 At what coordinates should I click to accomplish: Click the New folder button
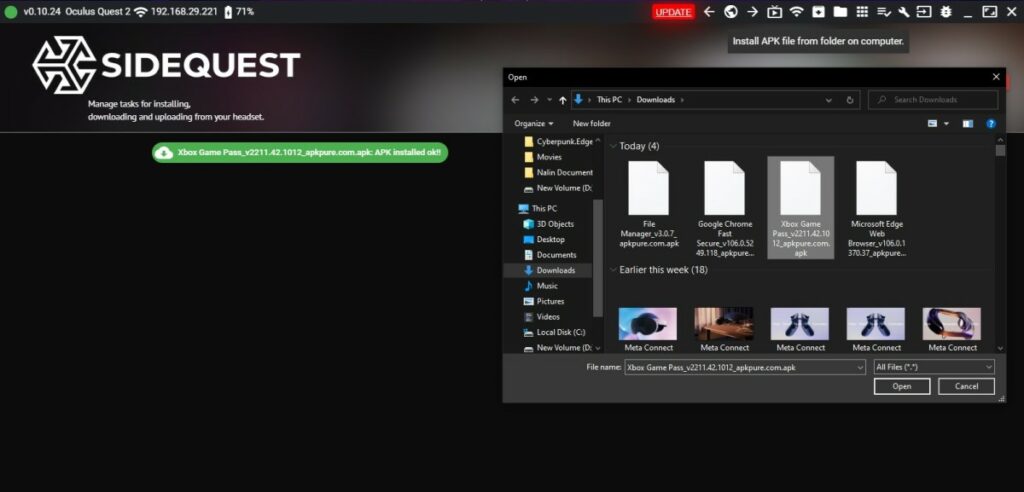(591, 124)
